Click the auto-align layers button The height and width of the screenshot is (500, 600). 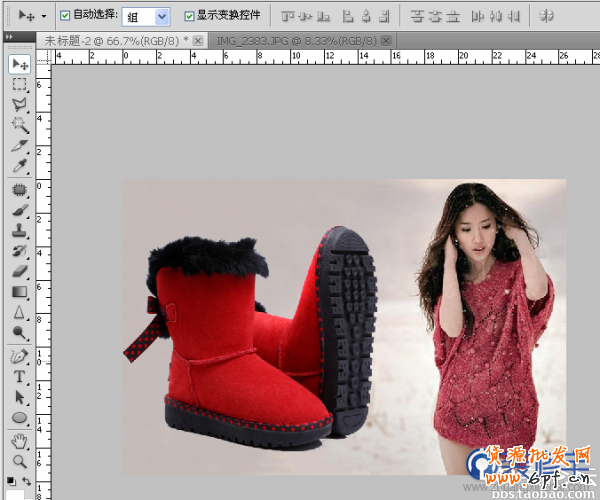click(546, 16)
